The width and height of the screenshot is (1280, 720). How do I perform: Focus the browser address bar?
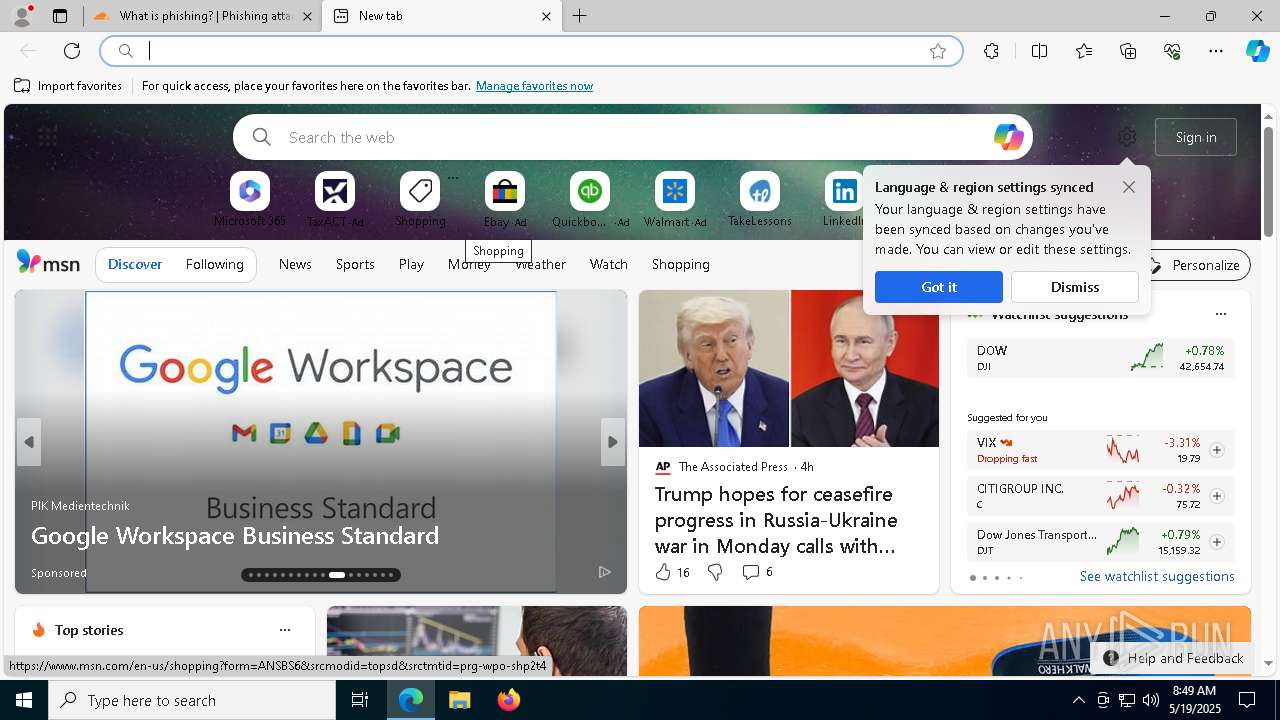(530, 51)
